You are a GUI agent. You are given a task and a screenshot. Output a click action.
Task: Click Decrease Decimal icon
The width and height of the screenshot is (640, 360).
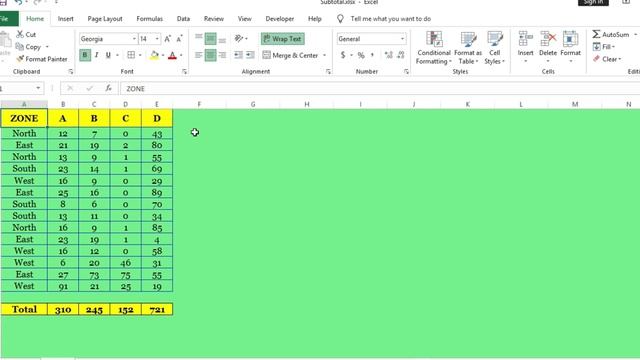(x=401, y=55)
